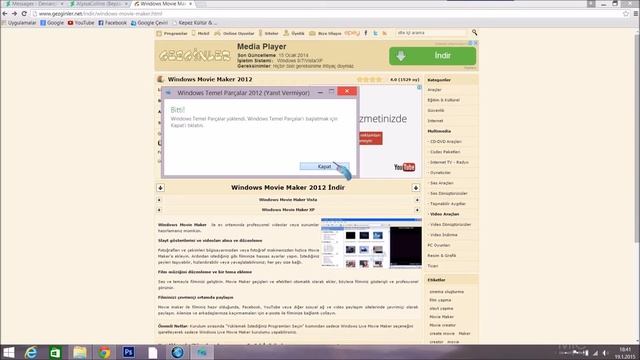This screenshot has width=640, height=360.
Task: Open the Mobil site menu
Action: pos(200,33)
